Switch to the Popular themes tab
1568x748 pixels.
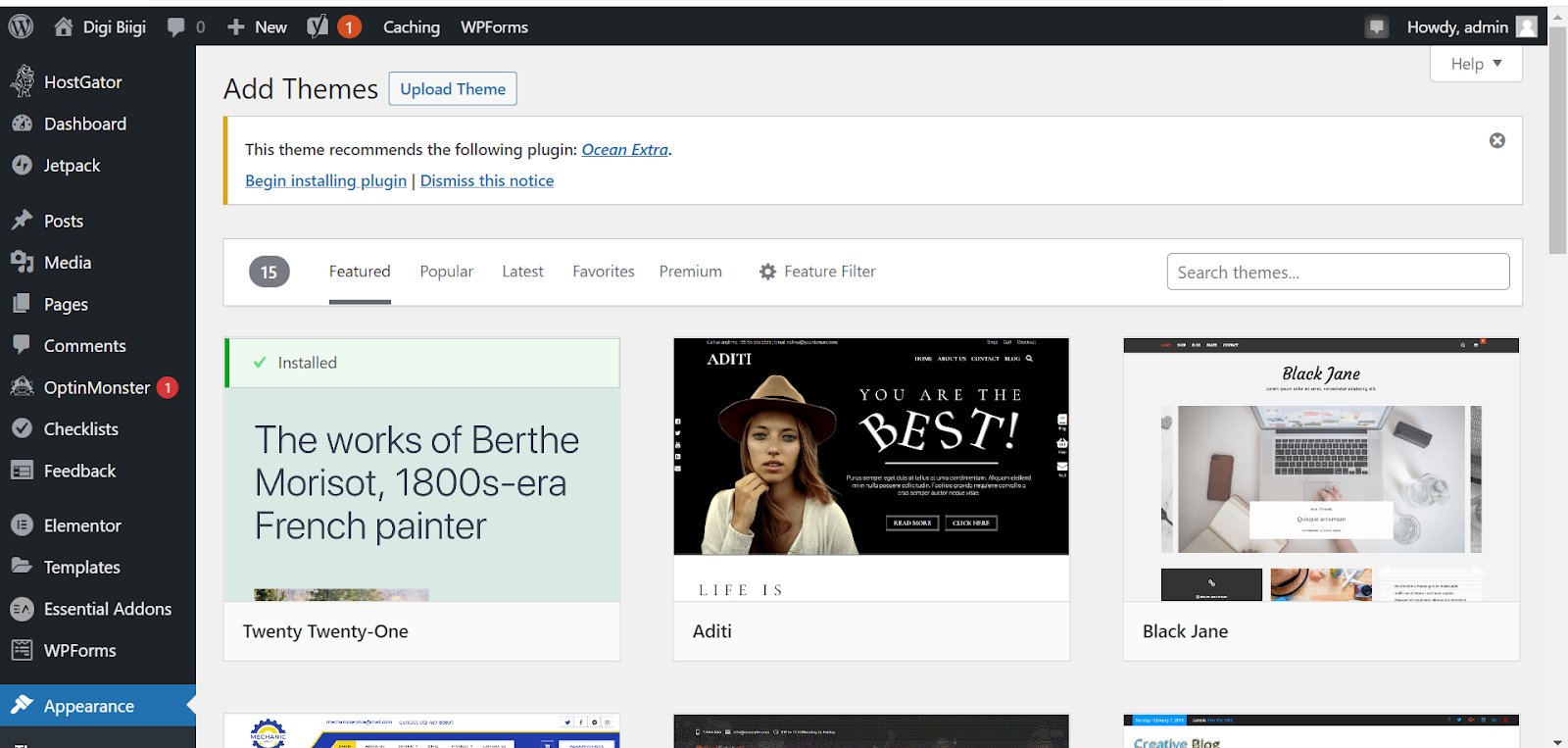446,272
